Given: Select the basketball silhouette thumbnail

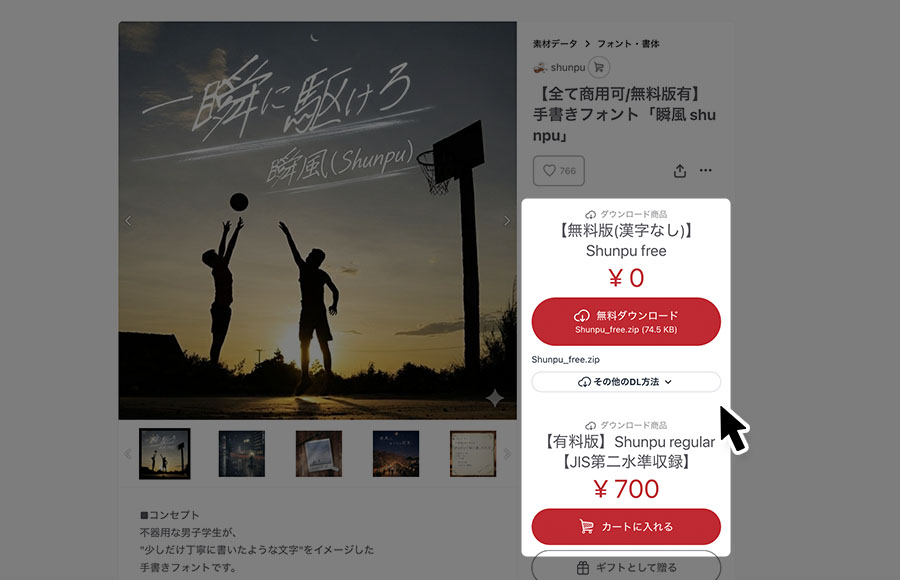Looking at the screenshot, I should point(165,454).
